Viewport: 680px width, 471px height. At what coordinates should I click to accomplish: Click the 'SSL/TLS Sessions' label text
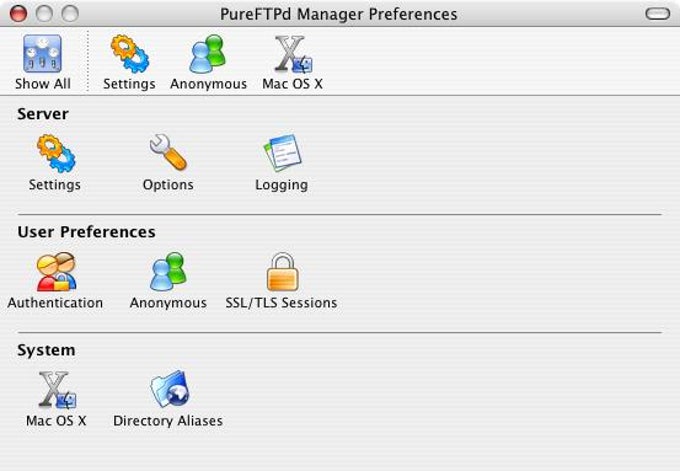(x=281, y=303)
